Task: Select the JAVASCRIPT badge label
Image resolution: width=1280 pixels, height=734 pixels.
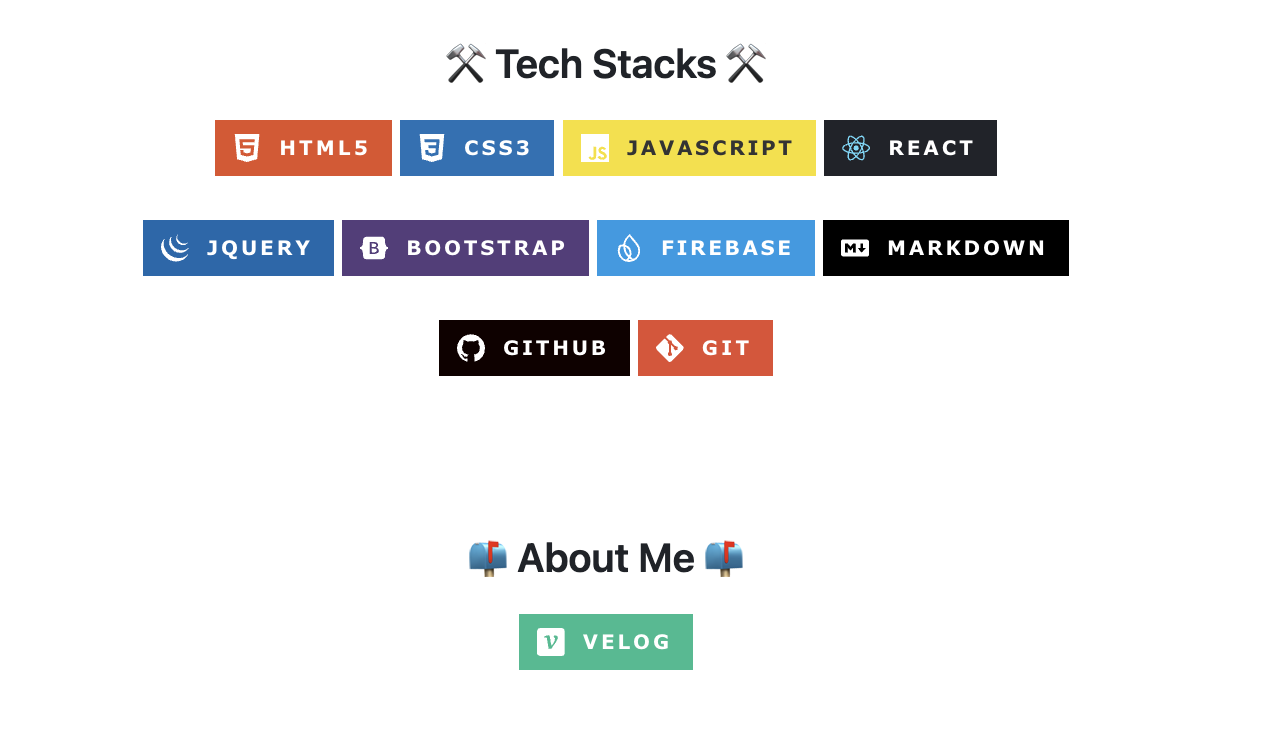Action: click(x=710, y=148)
